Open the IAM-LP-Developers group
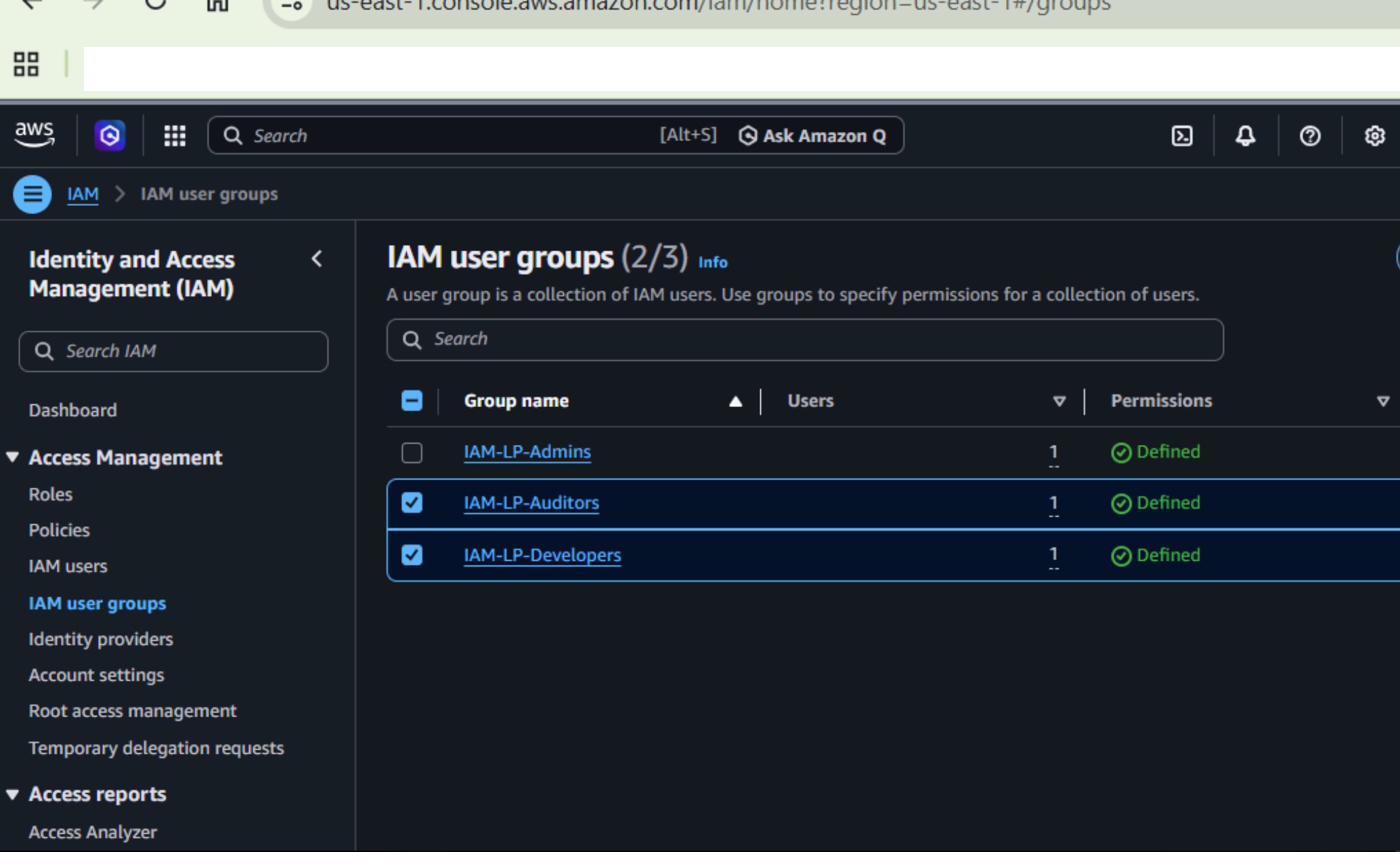 point(542,555)
